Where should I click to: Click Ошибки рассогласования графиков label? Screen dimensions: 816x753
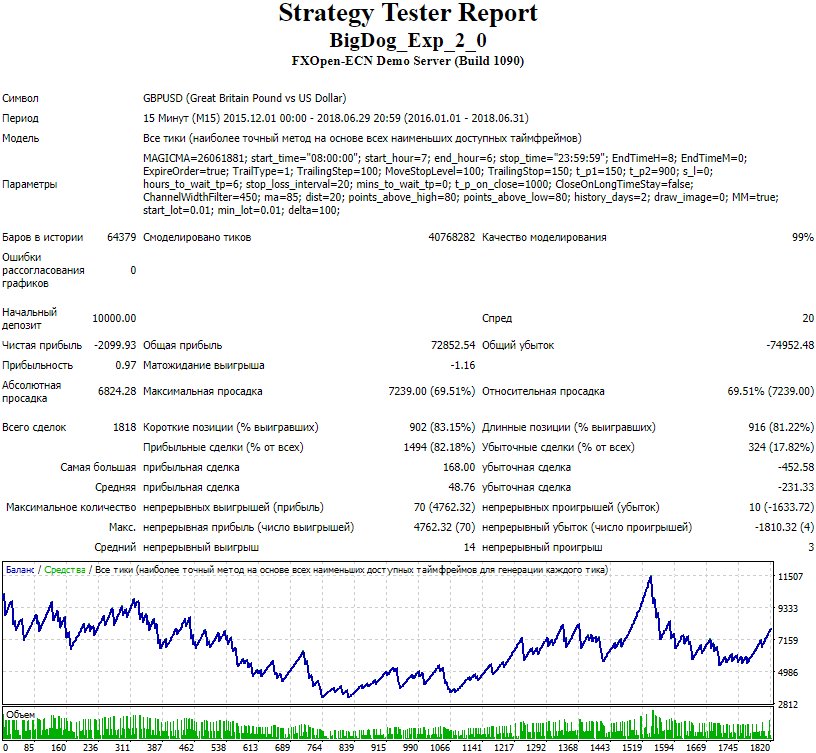coord(43,270)
